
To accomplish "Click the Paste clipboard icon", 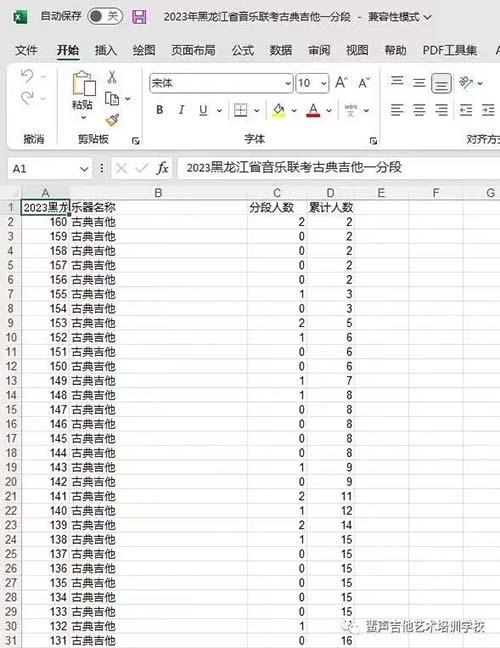I will tap(84, 83).
